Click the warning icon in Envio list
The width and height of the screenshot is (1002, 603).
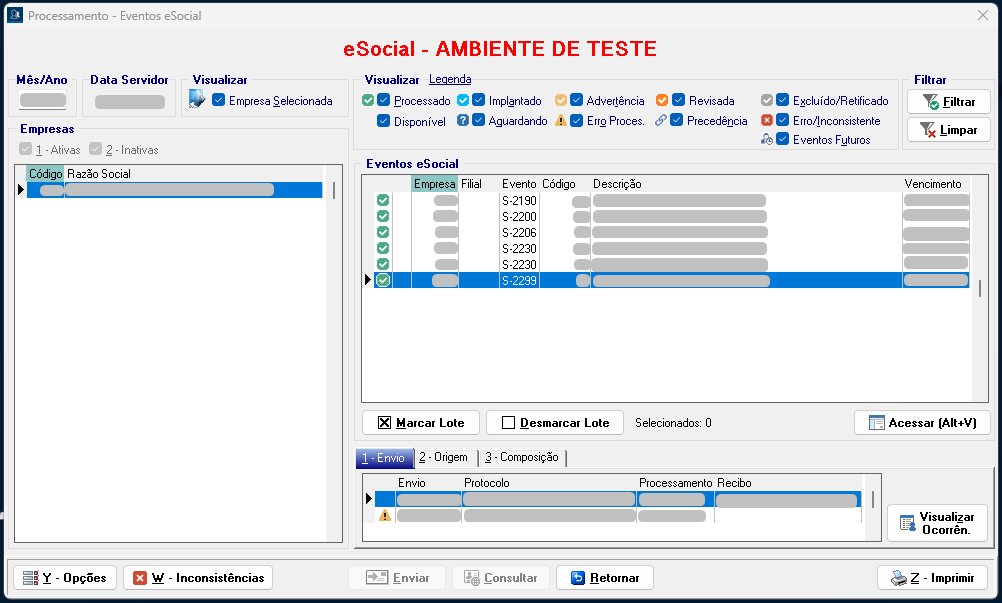pos(384,516)
